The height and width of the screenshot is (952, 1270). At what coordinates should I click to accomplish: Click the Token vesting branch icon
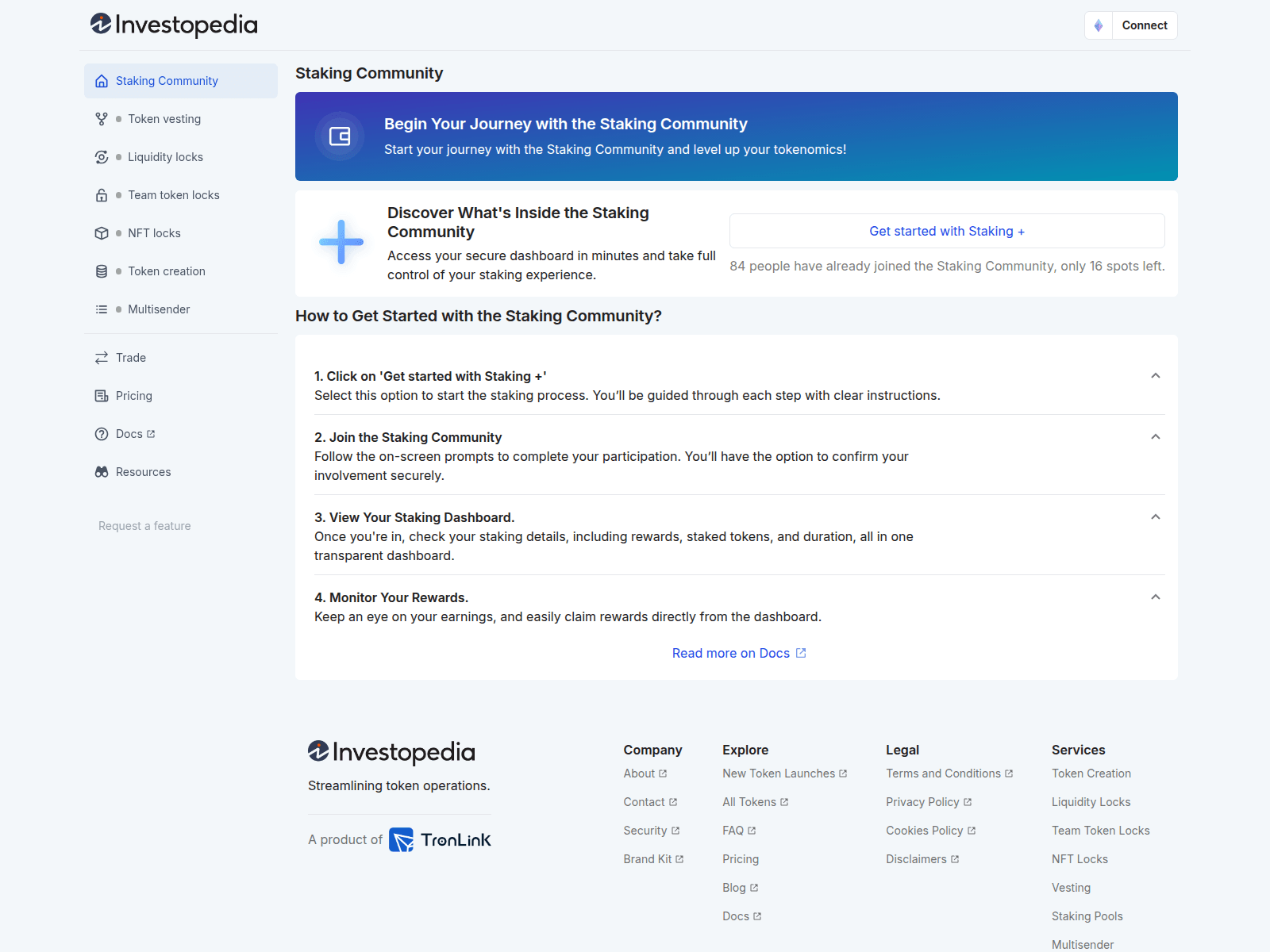point(102,119)
